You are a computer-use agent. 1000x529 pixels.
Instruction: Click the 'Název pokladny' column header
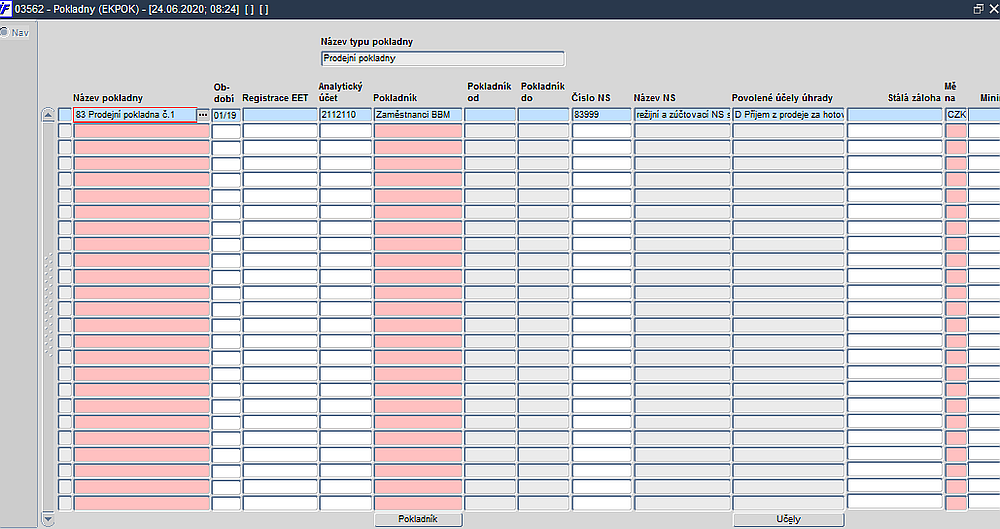(x=108, y=98)
